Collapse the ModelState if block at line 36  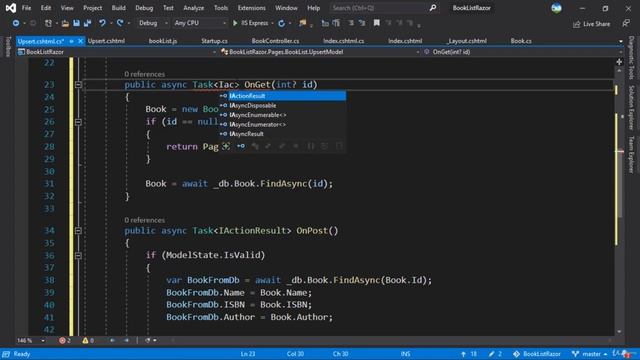[x=78, y=255]
